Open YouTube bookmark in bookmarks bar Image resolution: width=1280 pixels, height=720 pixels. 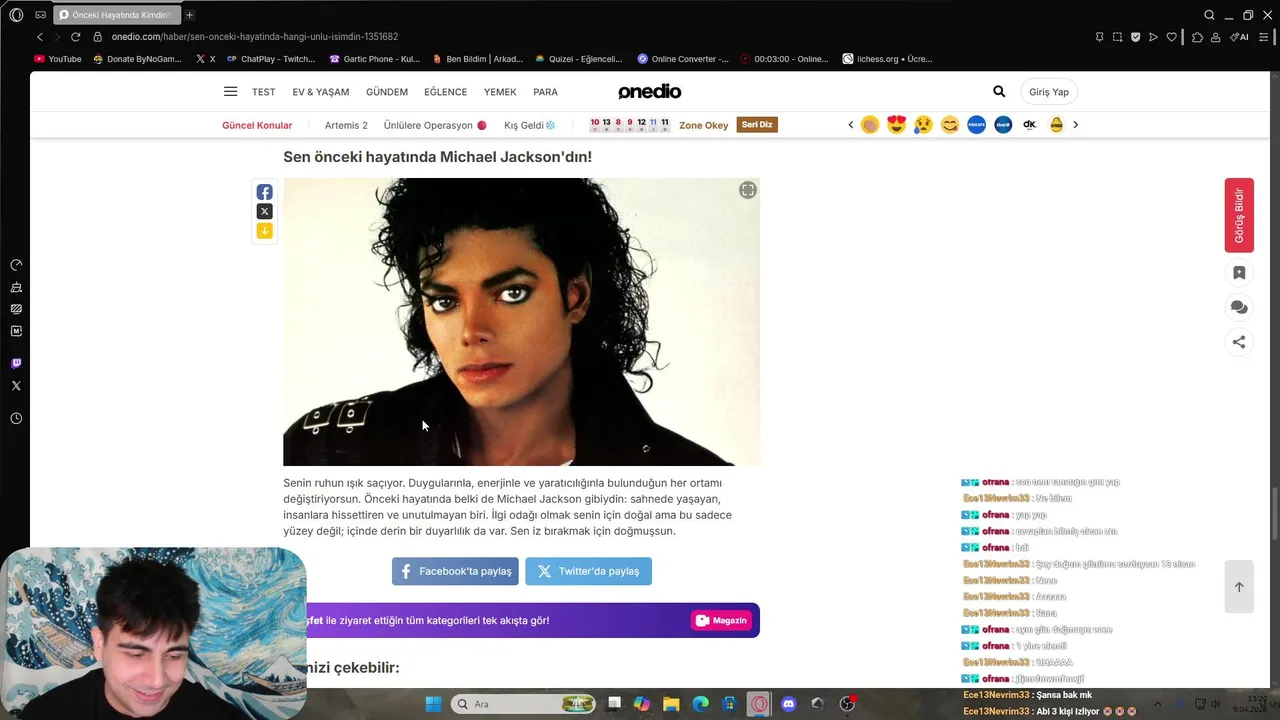(58, 59)
